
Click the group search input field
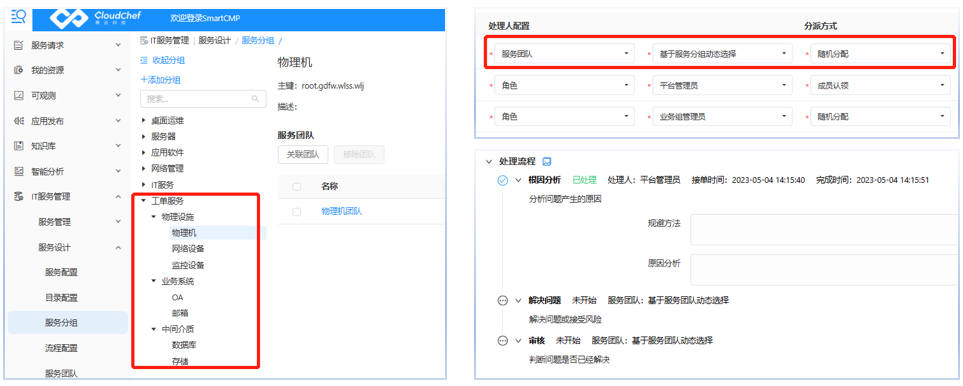(x=203, y=99)
